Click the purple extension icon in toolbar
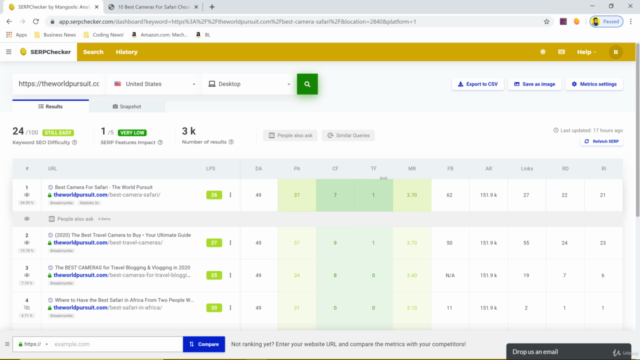Viewport: 640px width, 360px height. click(563, 22)
